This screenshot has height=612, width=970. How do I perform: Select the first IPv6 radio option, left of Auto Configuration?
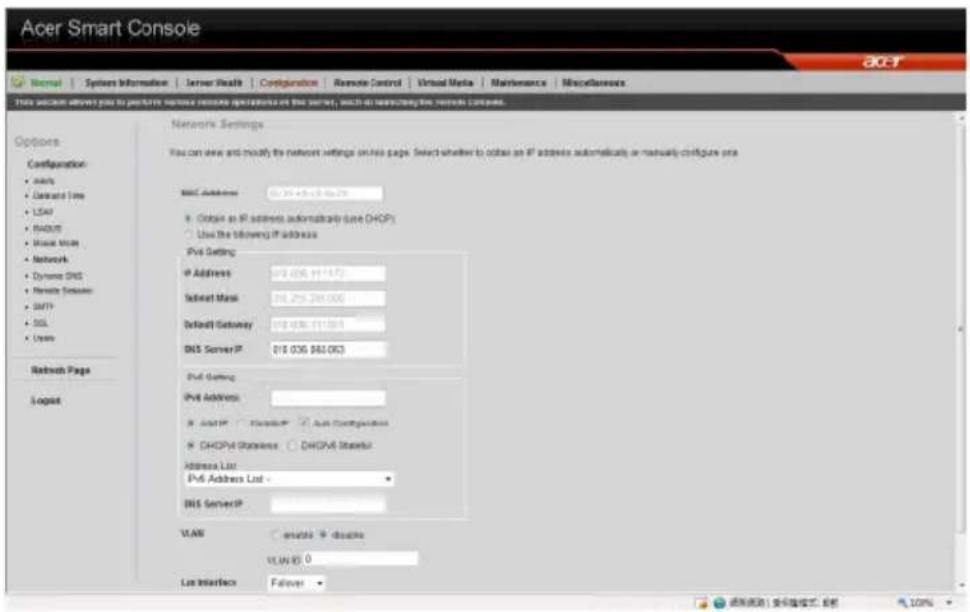(191, 423)
